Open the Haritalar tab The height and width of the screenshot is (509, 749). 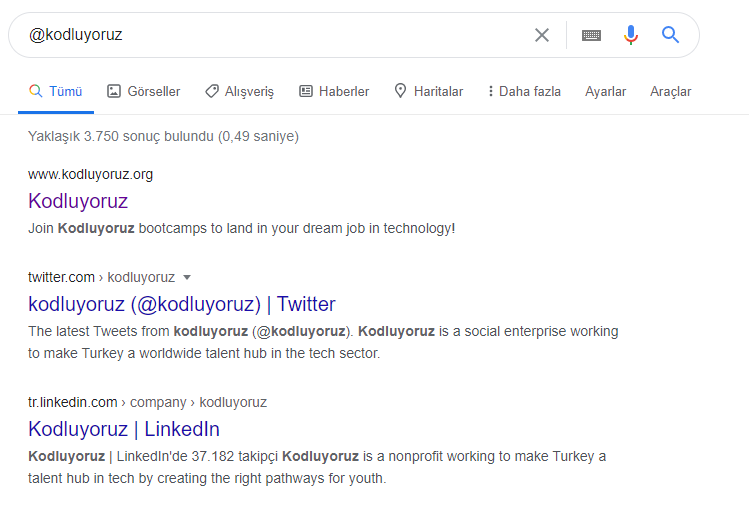coord(428,91)
